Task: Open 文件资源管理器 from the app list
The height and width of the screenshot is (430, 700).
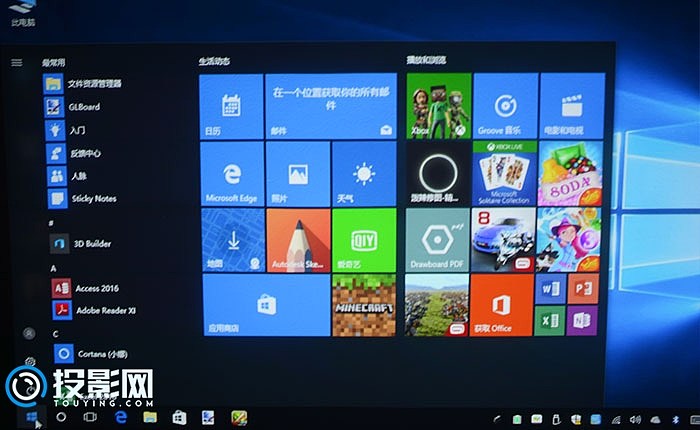Action: tap(83, 83)
